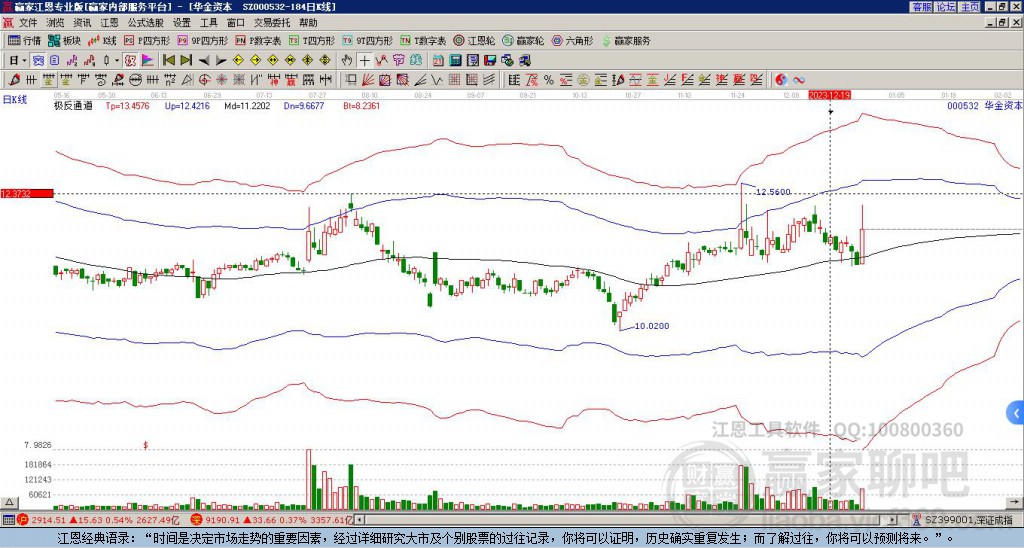Open the P数字表 tool
Screen dimensions: 1024x548
pyautogui.click(x=258, y=40)
